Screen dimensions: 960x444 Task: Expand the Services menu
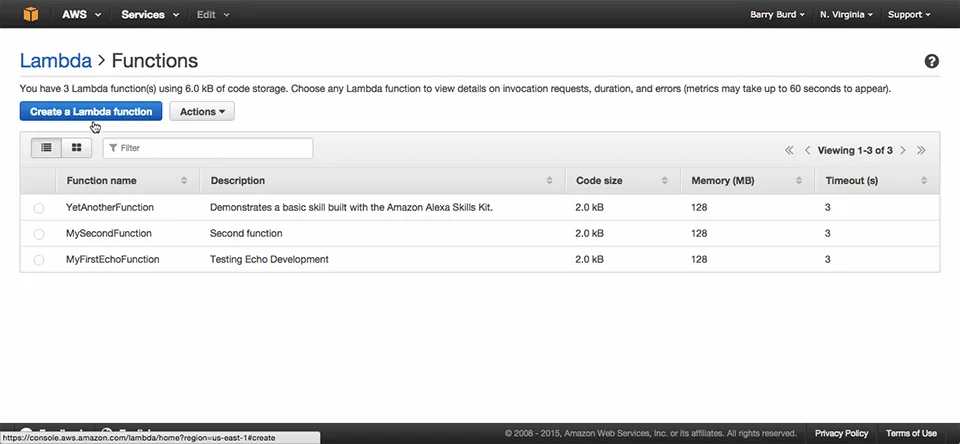(x=150, y=14)
